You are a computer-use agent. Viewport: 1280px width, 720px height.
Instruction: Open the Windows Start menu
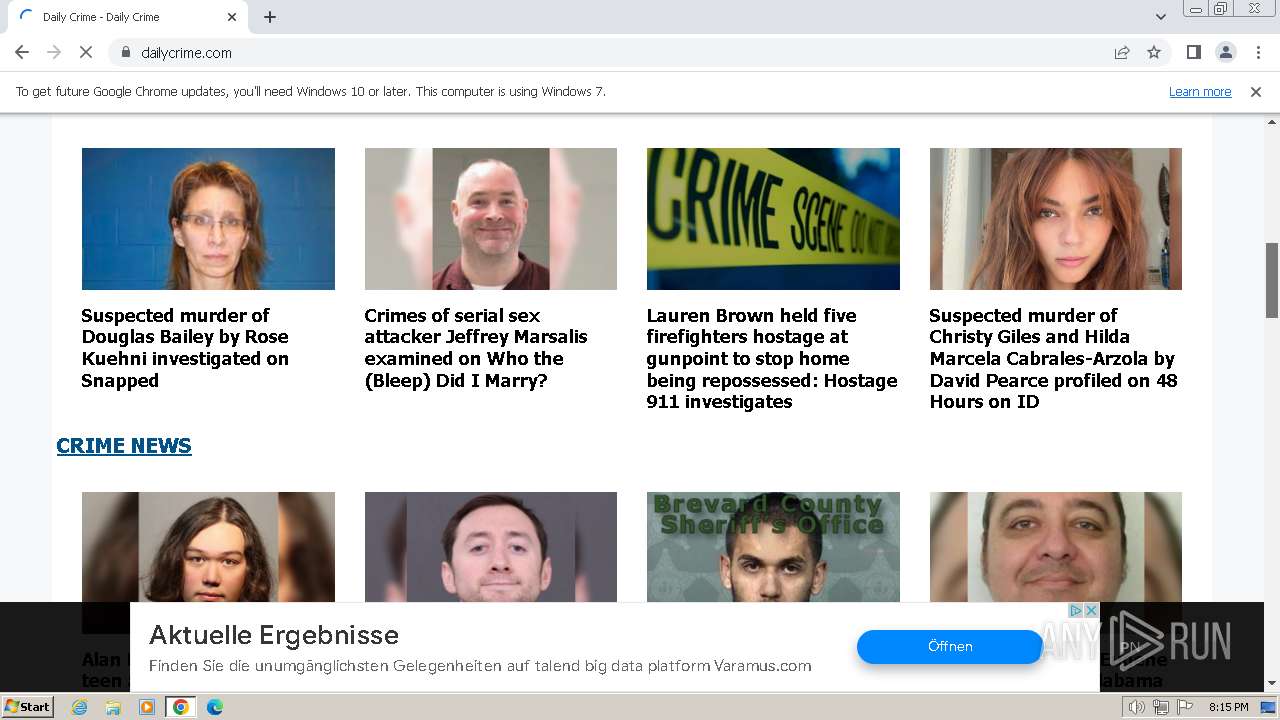click(x=27, y=707)
